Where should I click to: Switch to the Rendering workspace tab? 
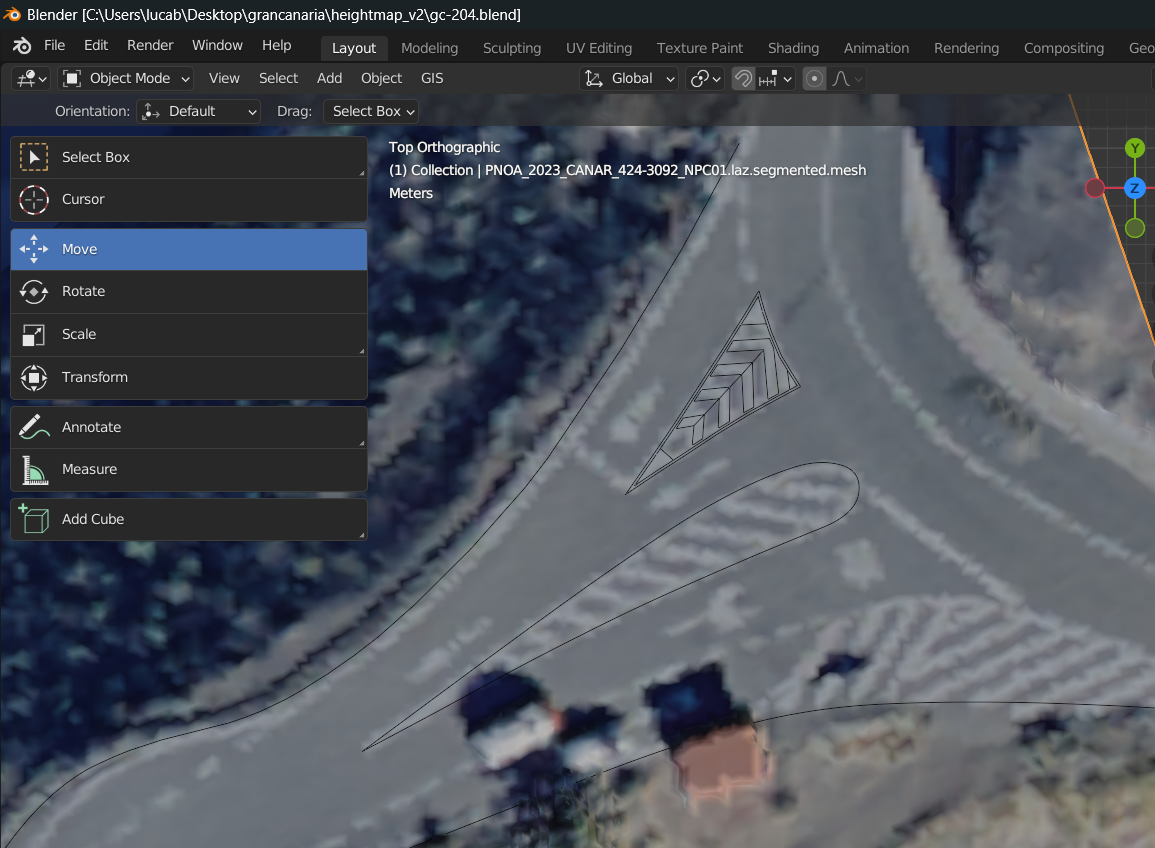pos(966,48)
